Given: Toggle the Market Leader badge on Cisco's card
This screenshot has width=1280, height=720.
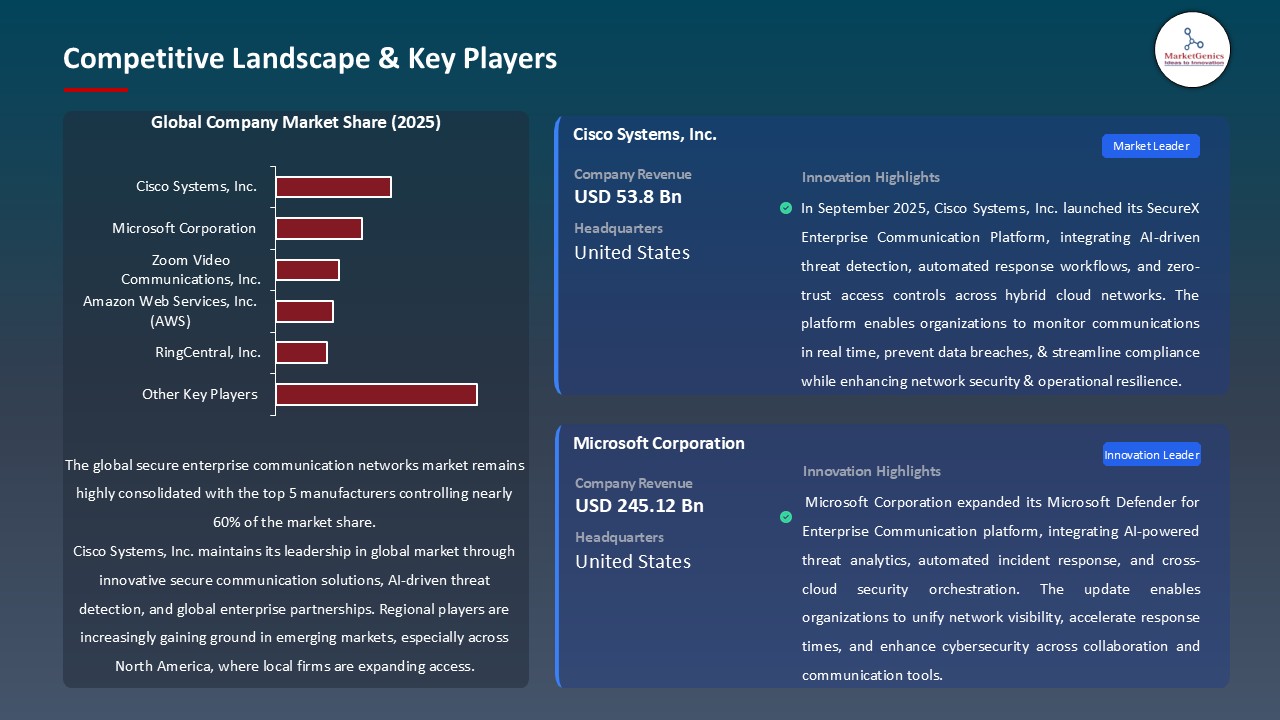Looking at the screenshot, I should (1150, 146).
